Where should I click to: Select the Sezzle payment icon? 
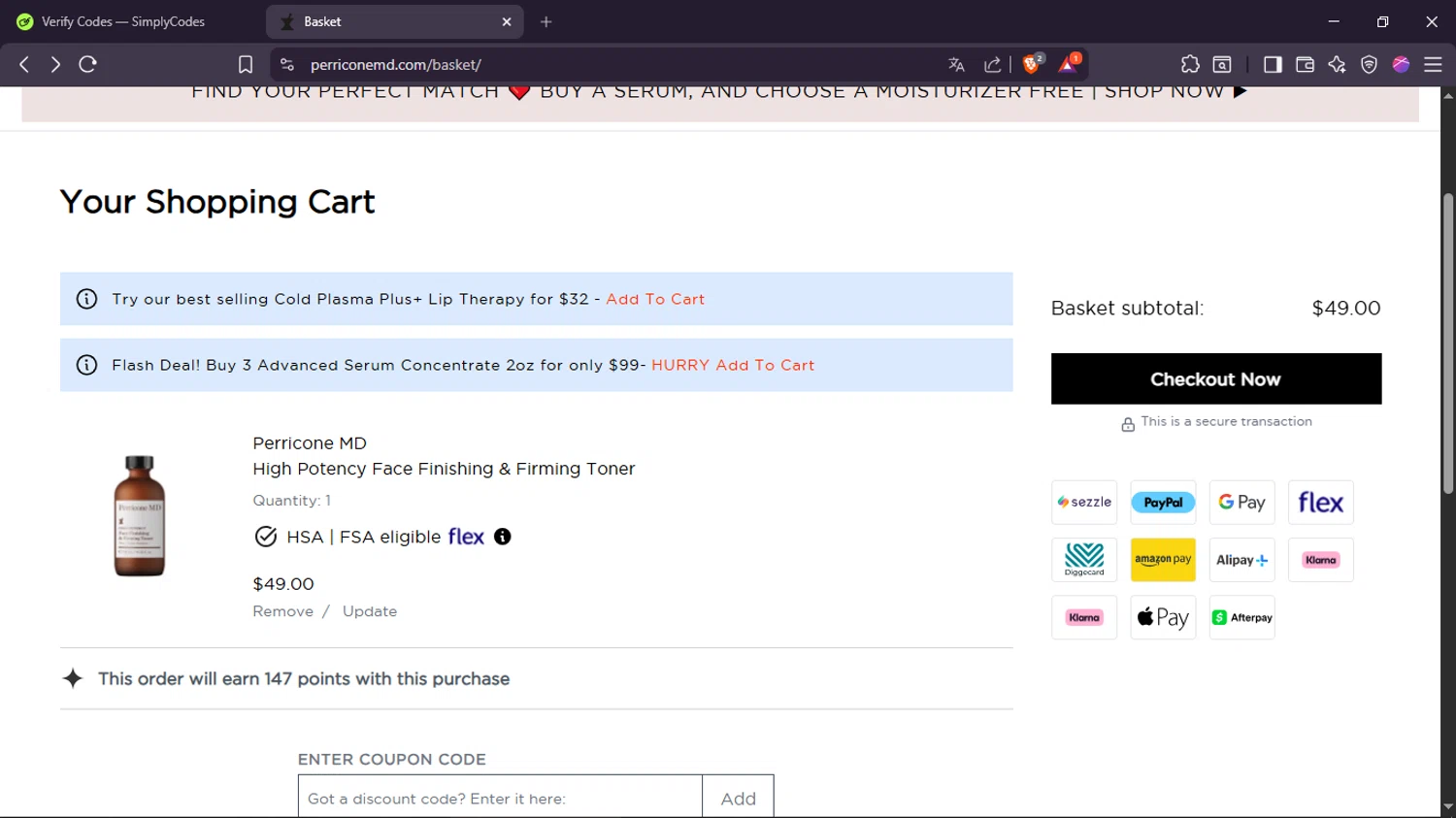(x=1084, y=503)
